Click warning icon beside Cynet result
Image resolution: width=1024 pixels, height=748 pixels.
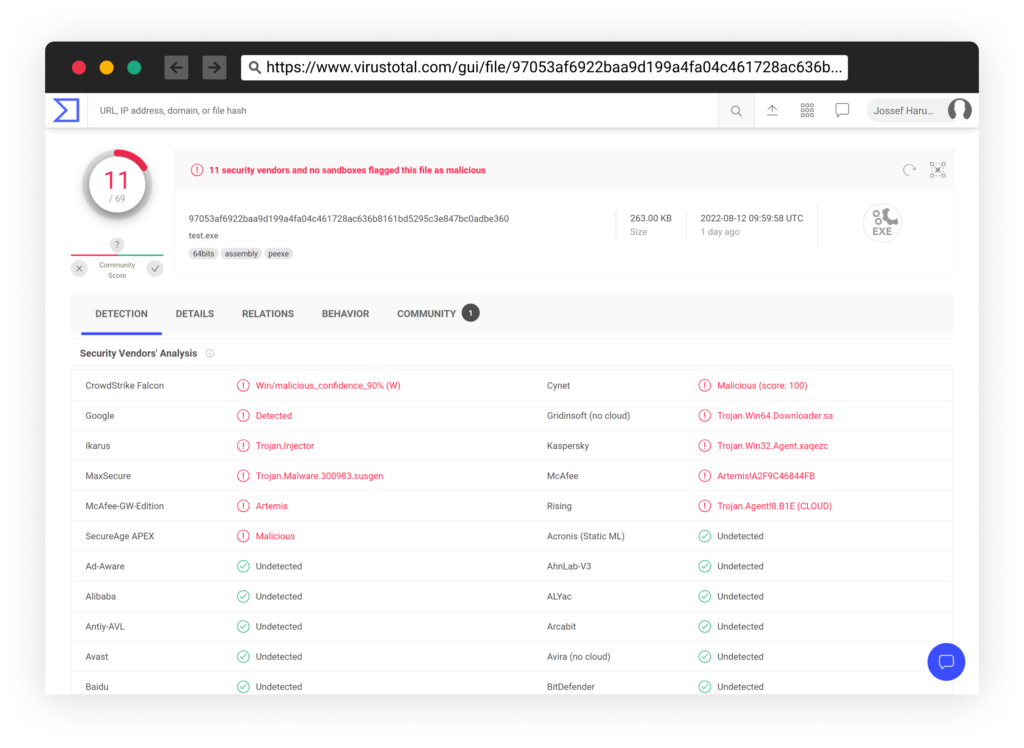(x=705, y=385)
